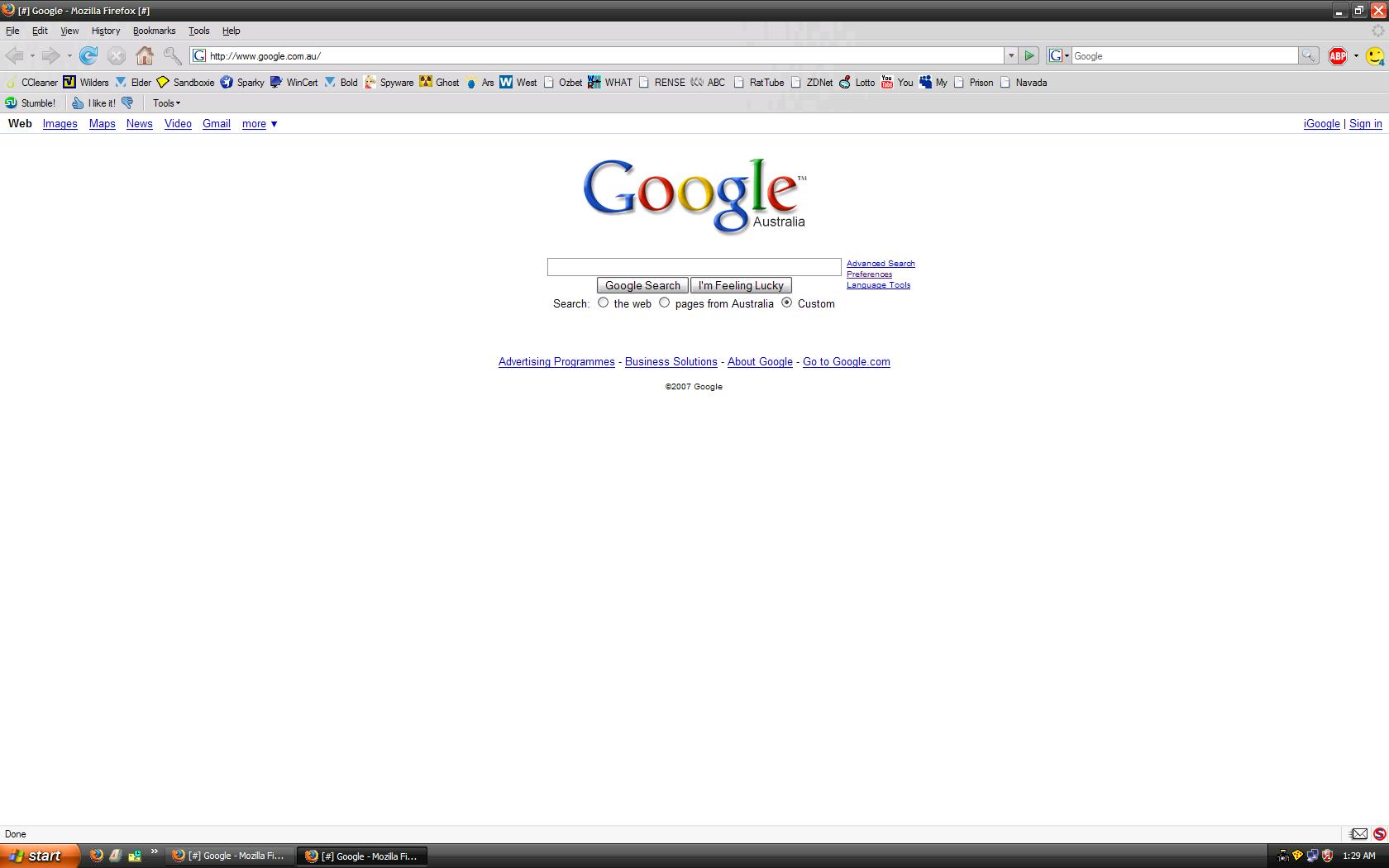Open the WinCert bookmark

click(x=294, y=82)
